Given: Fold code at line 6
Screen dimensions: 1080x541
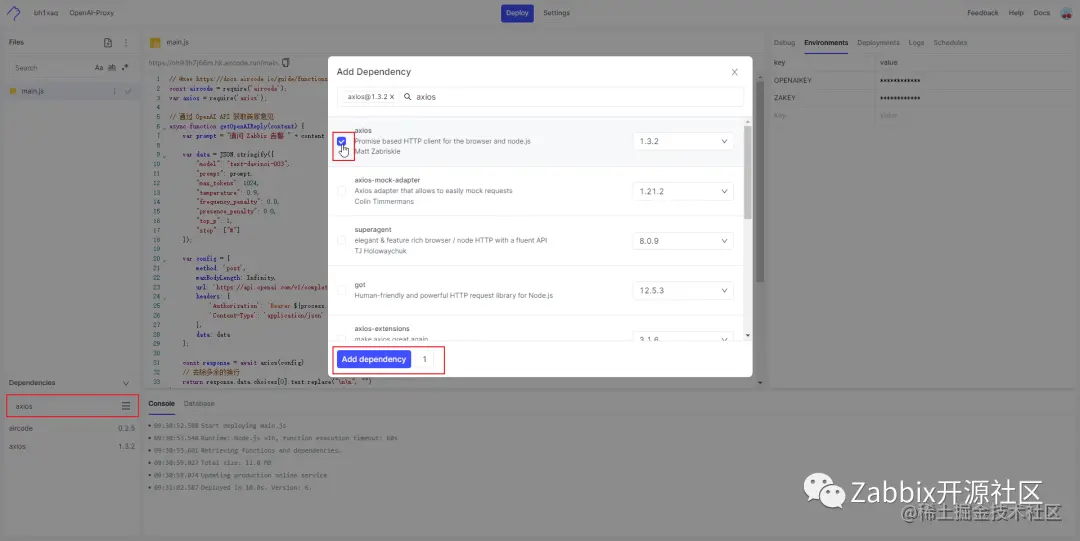Looking at the screenshot, I should [x=163, y=127].
